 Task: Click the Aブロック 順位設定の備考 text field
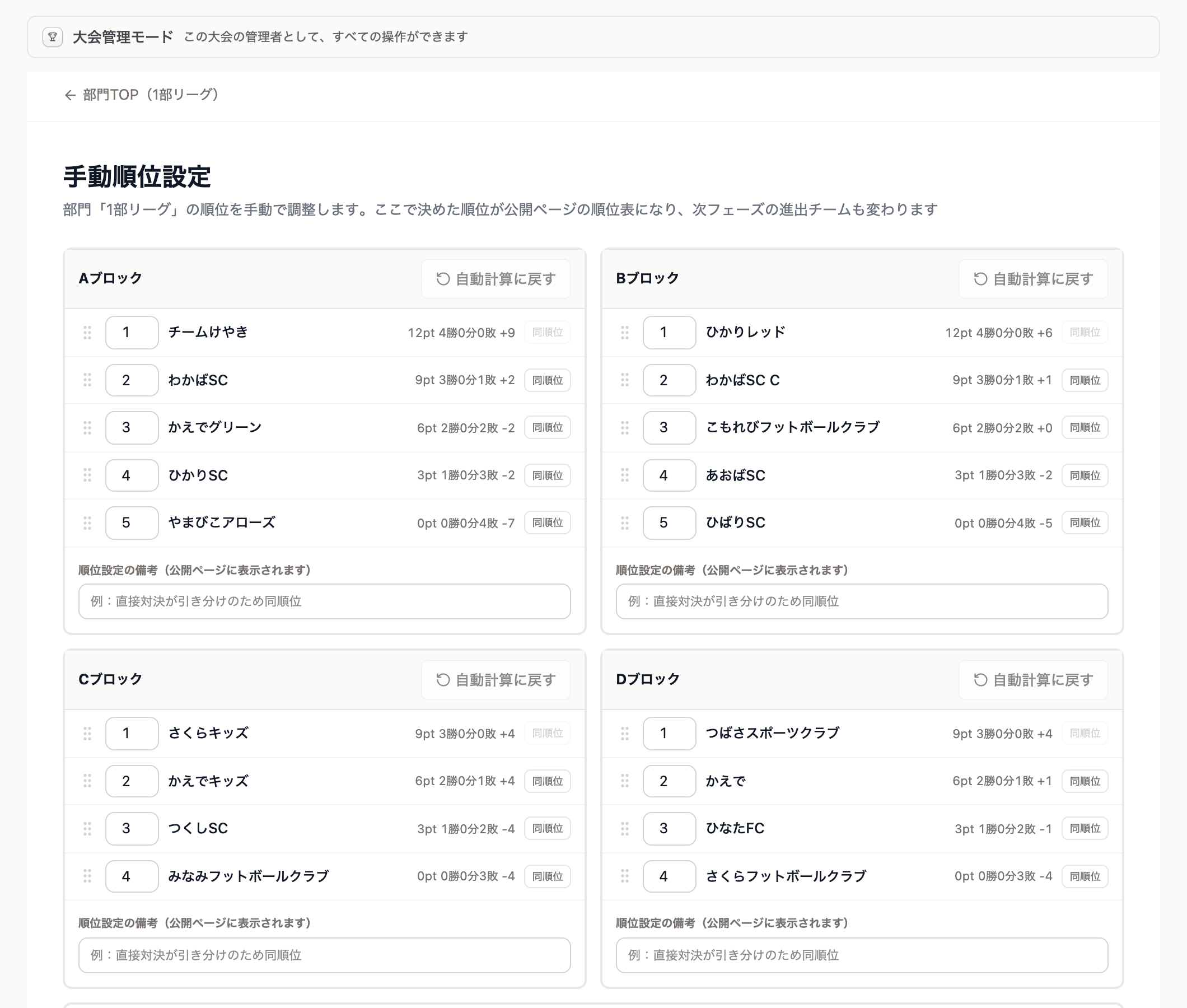(324, 601)
